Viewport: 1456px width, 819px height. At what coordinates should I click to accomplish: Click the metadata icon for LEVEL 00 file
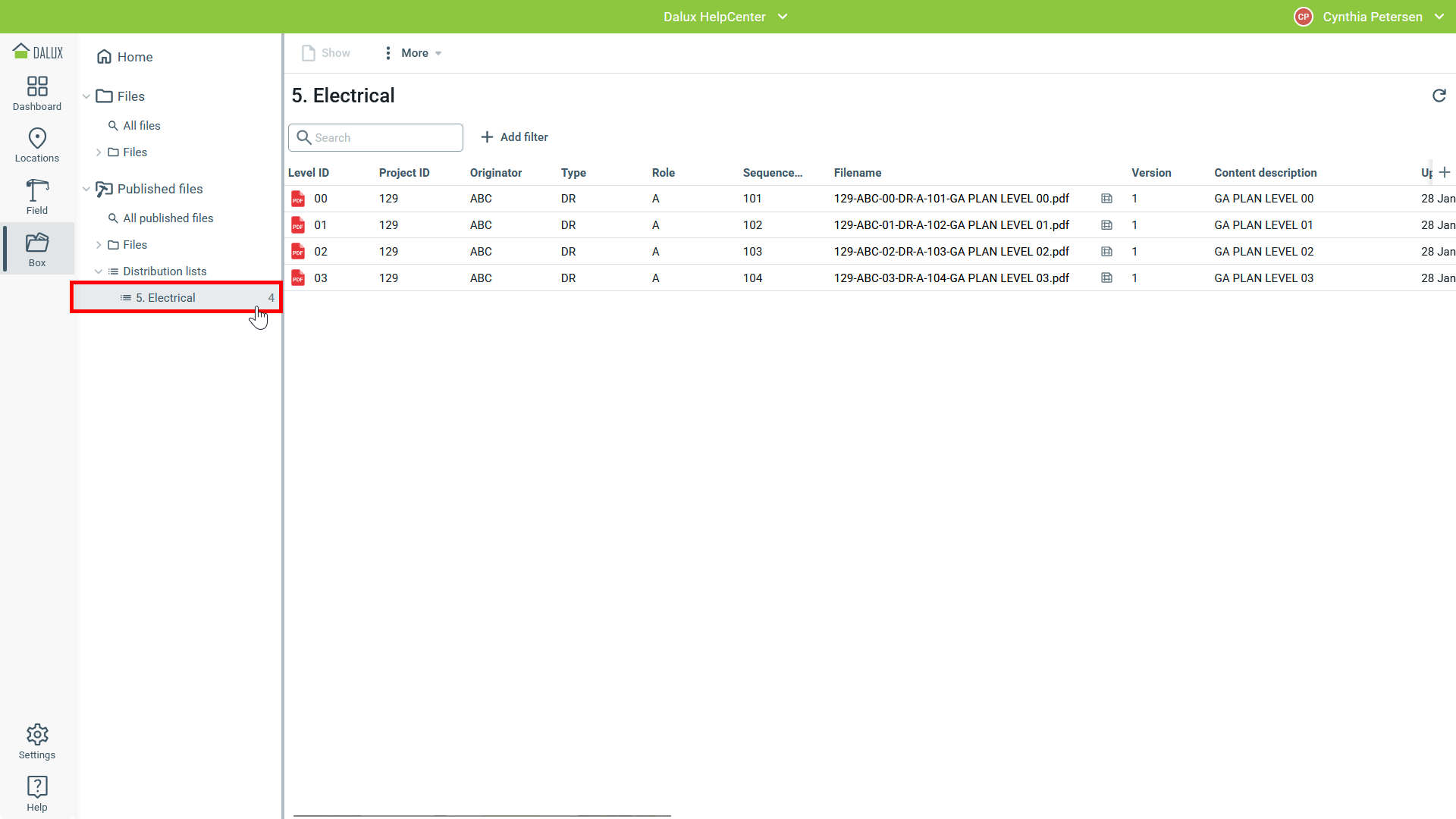1106,199
